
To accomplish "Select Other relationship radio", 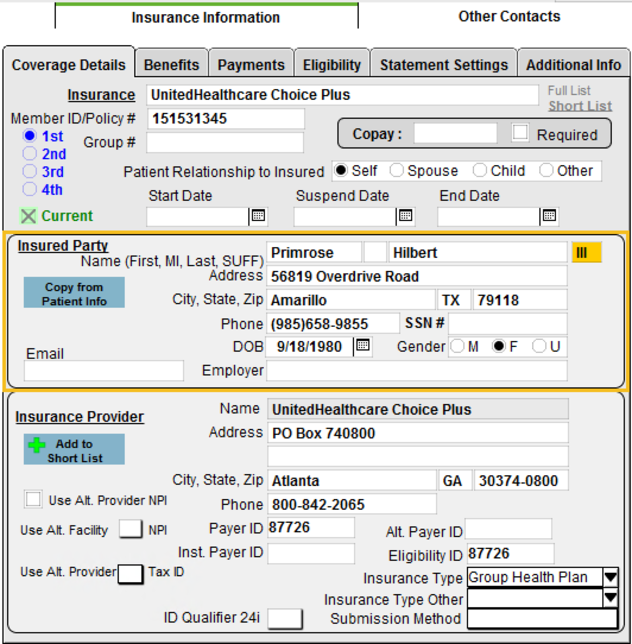I will 546,170.
